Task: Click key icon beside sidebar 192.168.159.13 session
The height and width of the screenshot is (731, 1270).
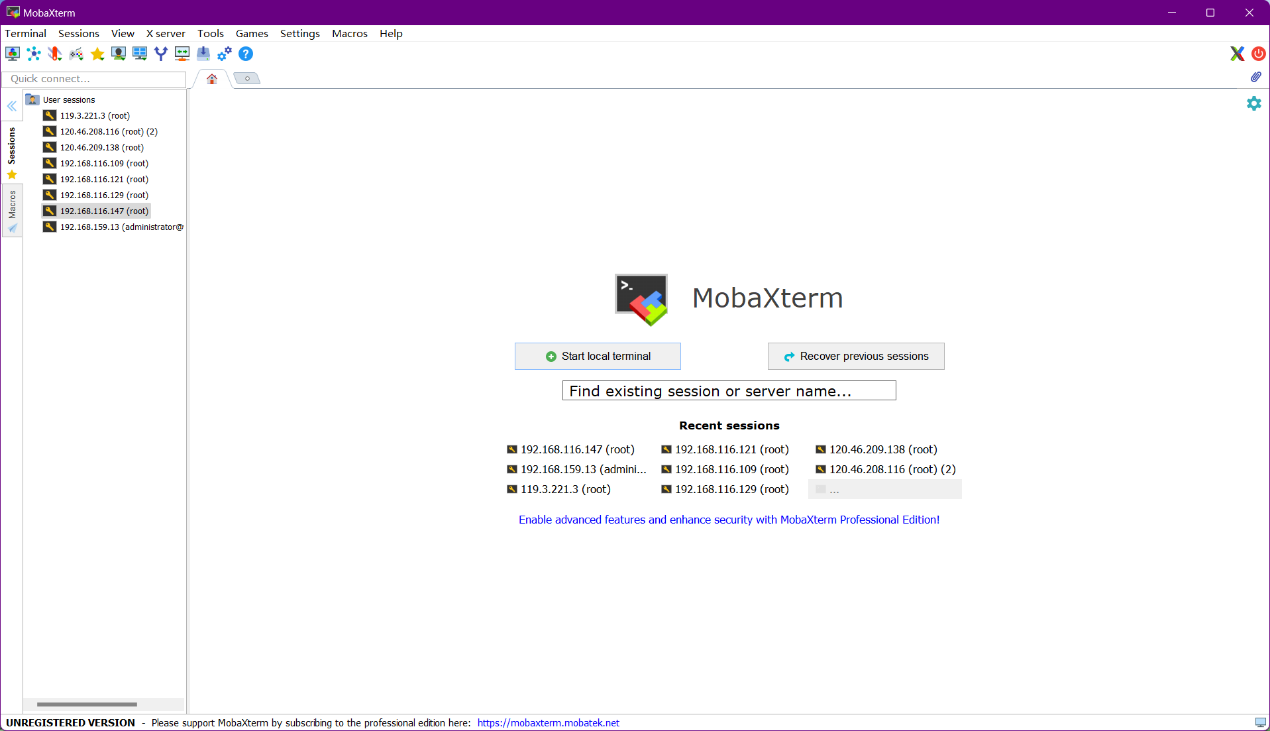Action: (49, 227)
